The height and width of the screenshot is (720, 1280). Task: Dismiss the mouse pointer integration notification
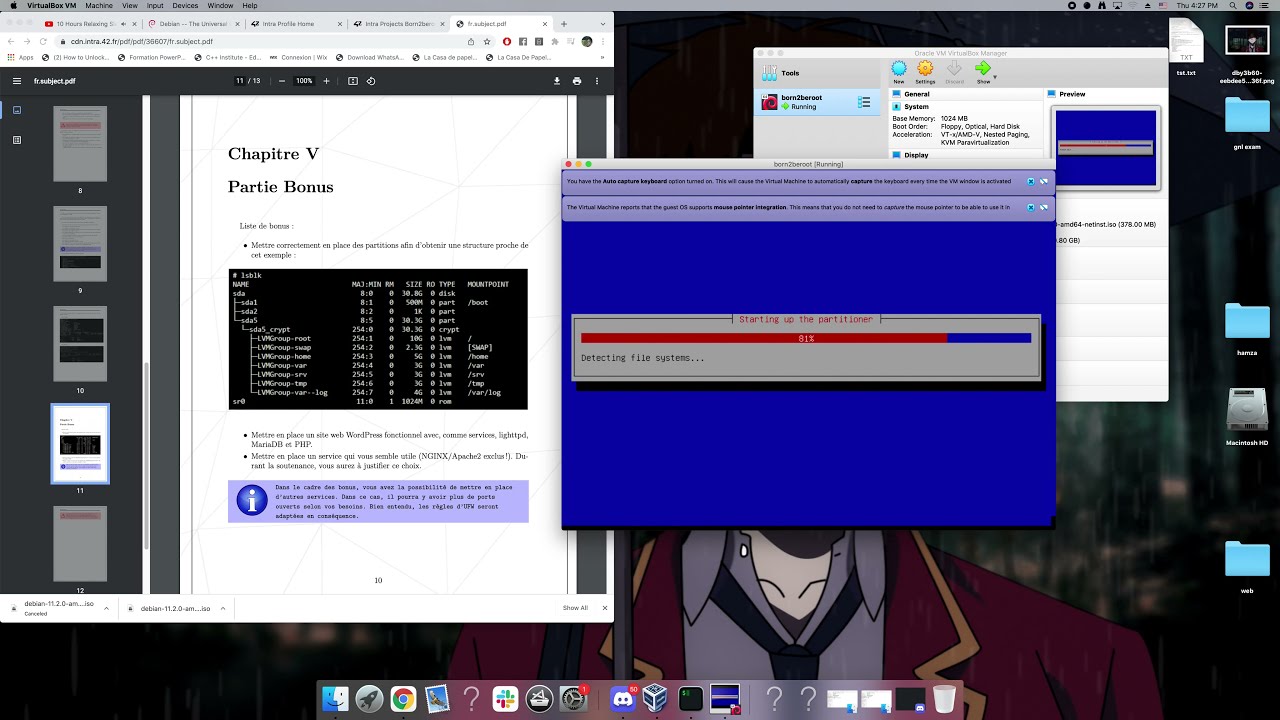click(1031, 207)
